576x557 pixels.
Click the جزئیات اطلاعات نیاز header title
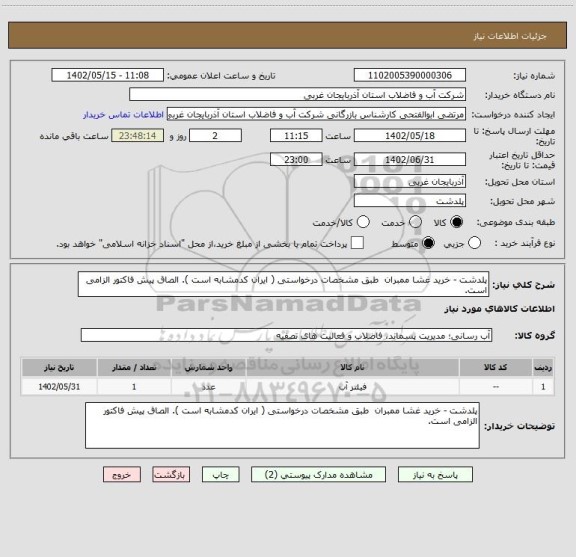click(x=510, y=36)
